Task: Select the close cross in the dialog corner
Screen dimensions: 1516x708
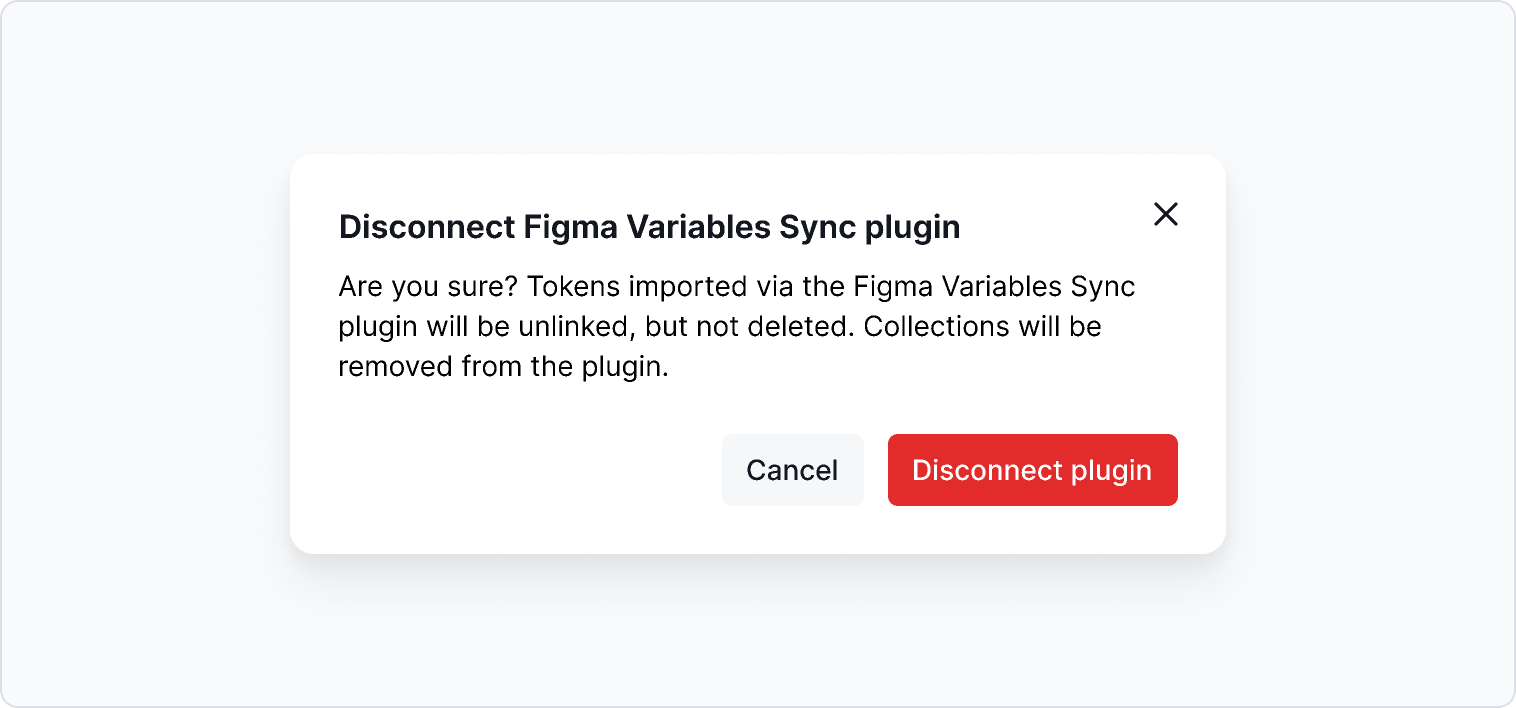Action: pyautogui.click(x=1166, y=214)
